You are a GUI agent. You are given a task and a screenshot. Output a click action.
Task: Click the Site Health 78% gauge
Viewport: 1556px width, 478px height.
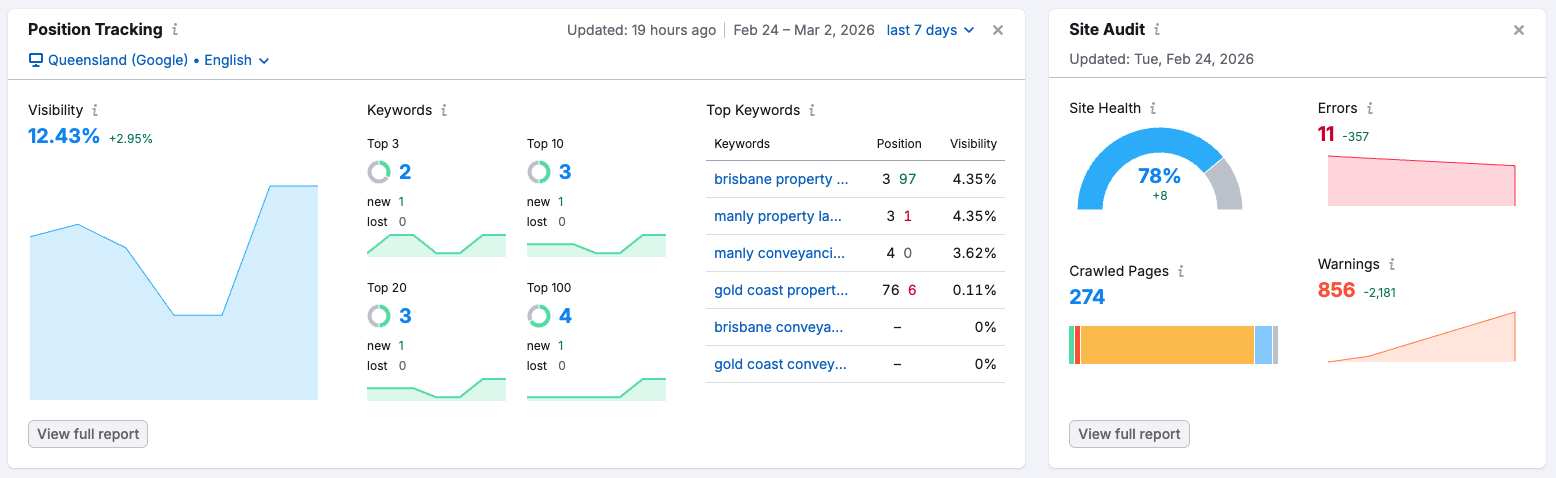1159,175
